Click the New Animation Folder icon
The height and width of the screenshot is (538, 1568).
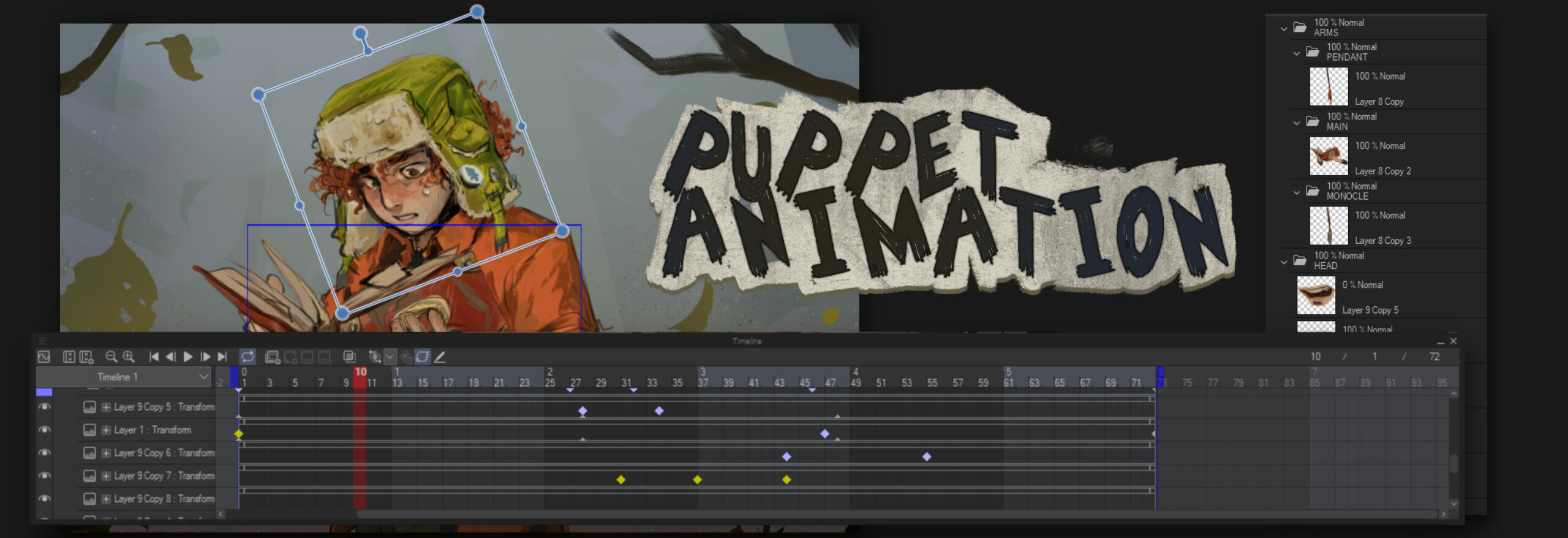pyautogui.click(x=273, y=357)
